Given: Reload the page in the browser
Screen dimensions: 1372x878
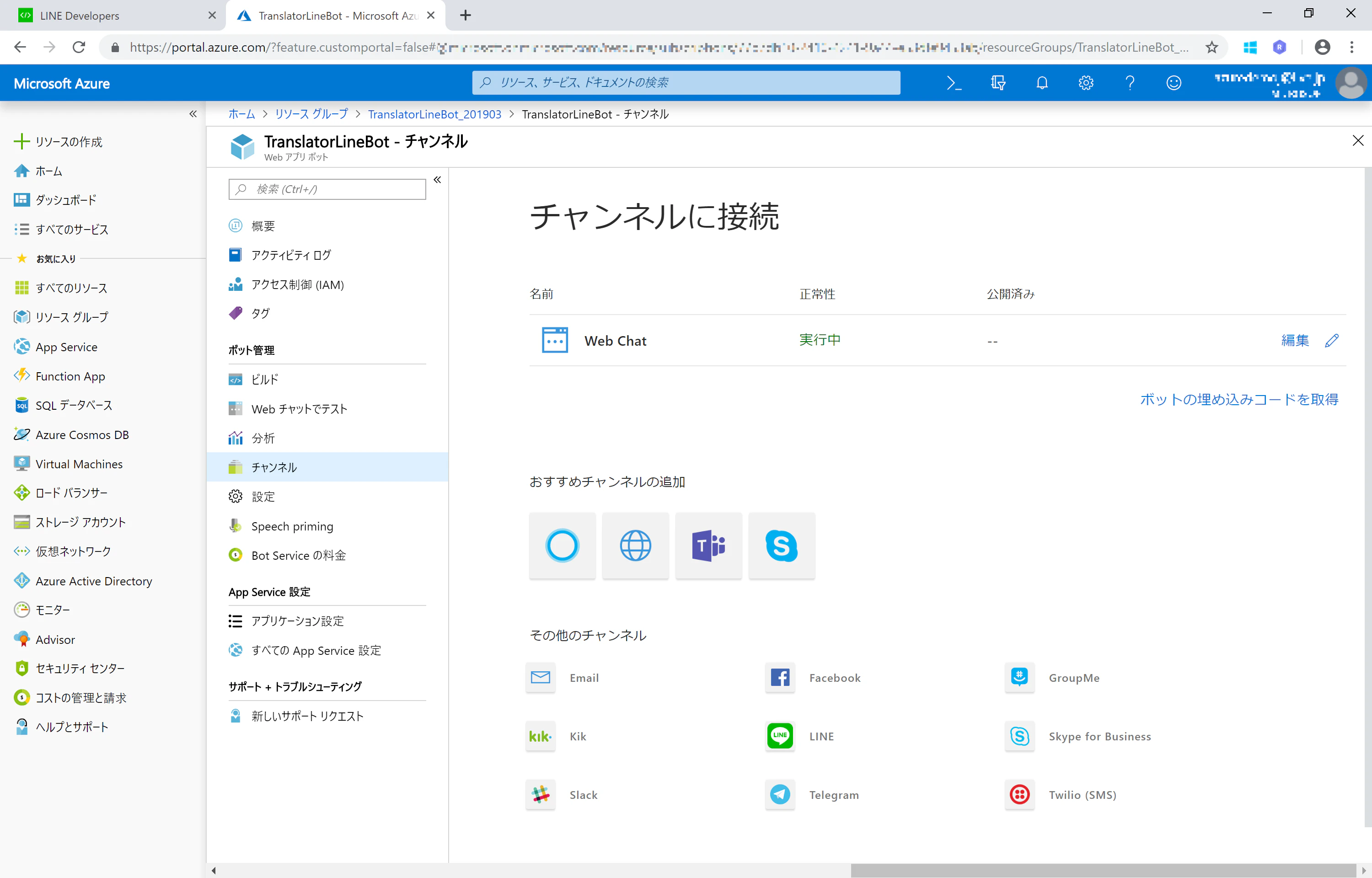Looking at the screenshot, I should point(79,47).
